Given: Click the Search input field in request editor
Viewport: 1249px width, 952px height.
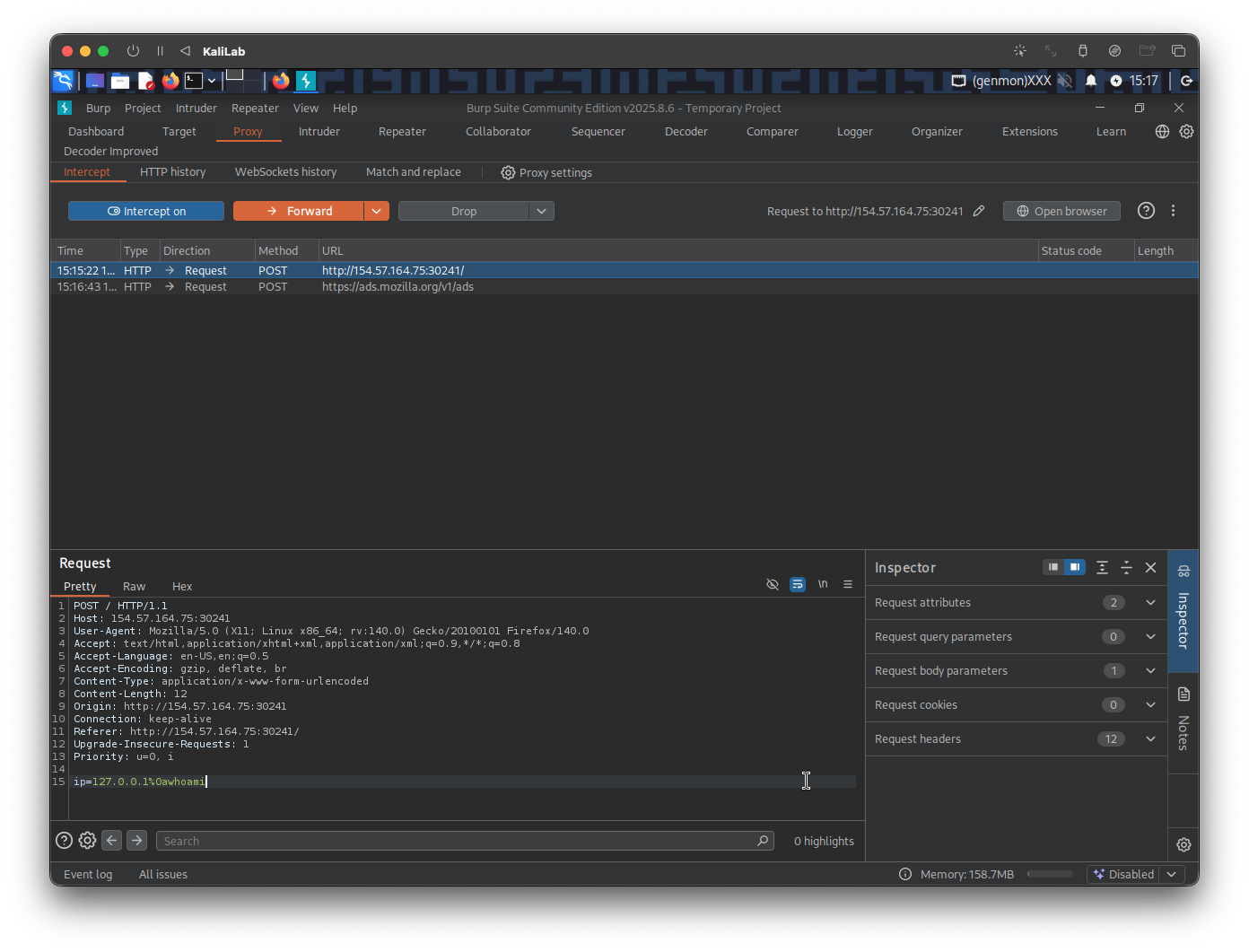Looking at the screenshot, I should [x=458, y=841].
